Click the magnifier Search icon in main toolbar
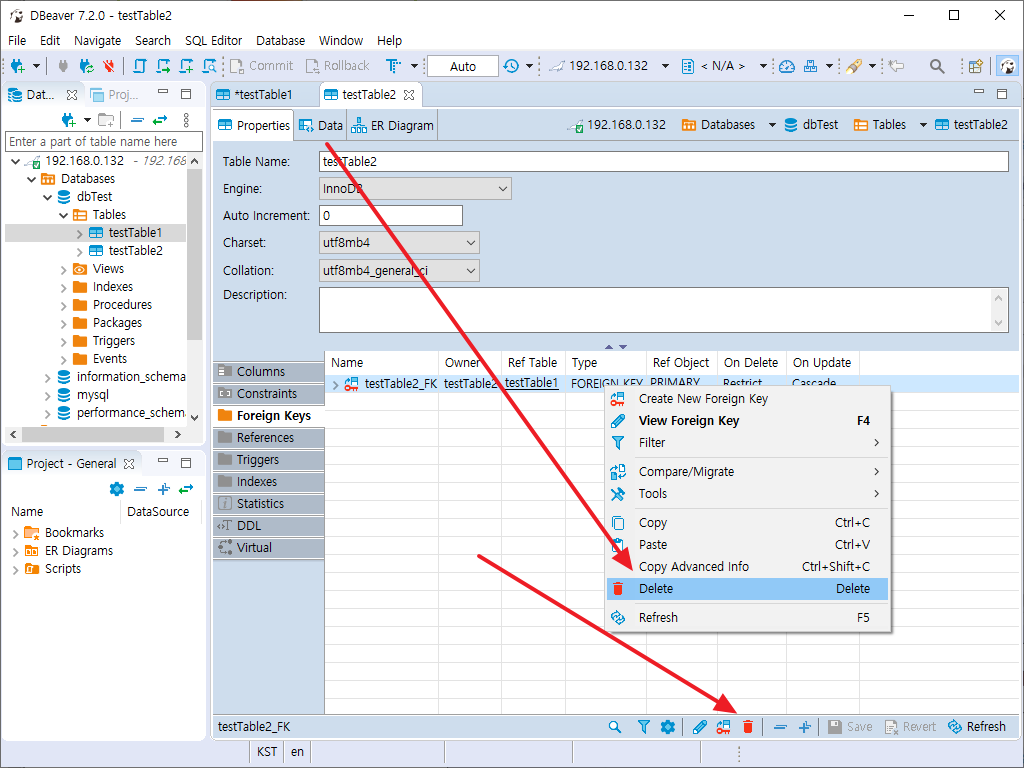Image resolution: width=1024 pixels, height=768 pixels. click(x=936, y=66)
